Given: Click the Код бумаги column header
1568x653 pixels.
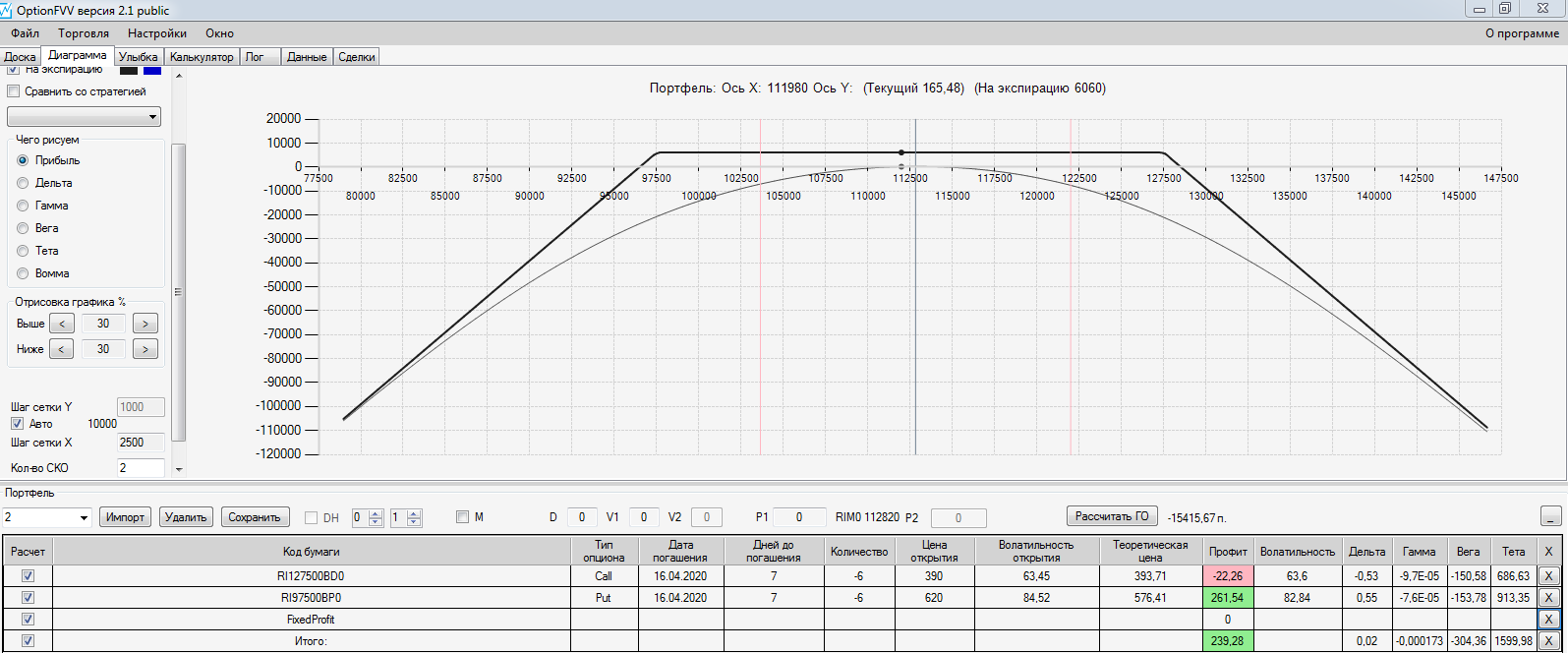Looking at the screenshot, I should [311, 552].
